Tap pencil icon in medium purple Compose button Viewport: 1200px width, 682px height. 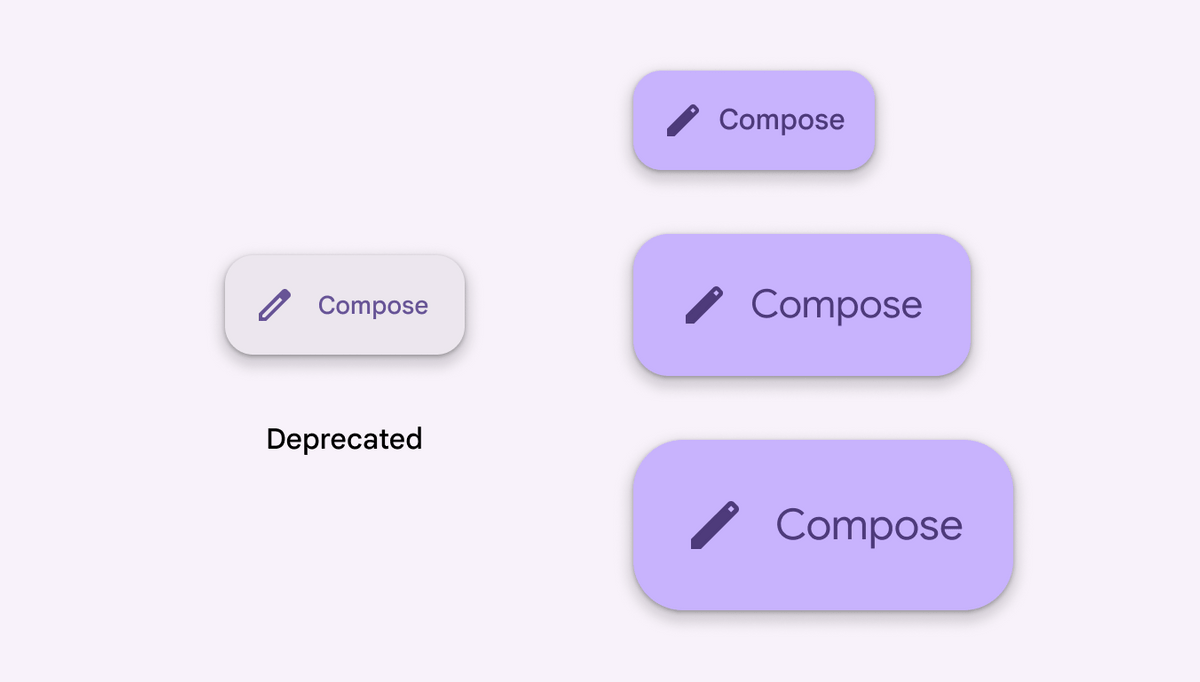(704, 305)
